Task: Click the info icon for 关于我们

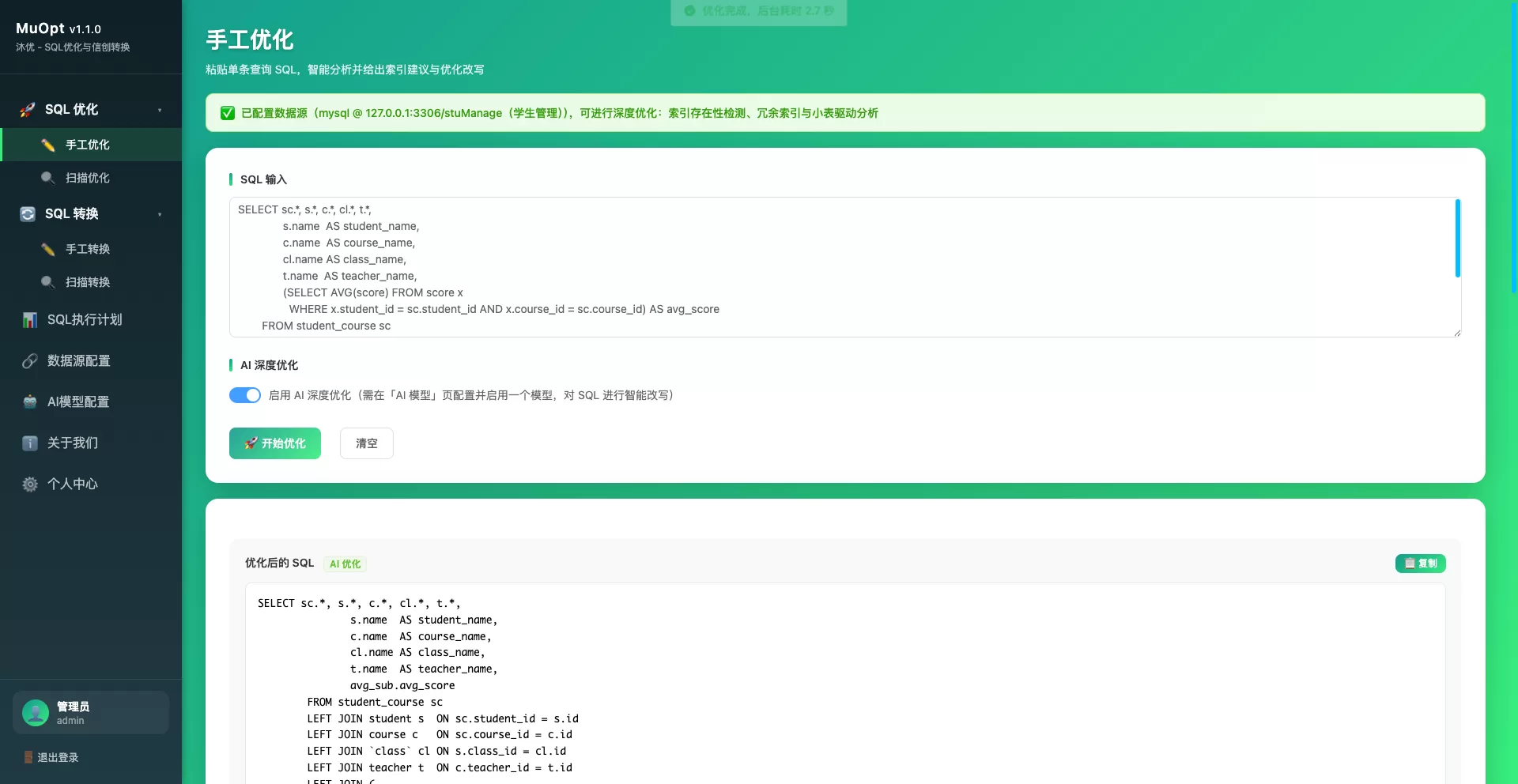Action: click(x=30, y=443)
